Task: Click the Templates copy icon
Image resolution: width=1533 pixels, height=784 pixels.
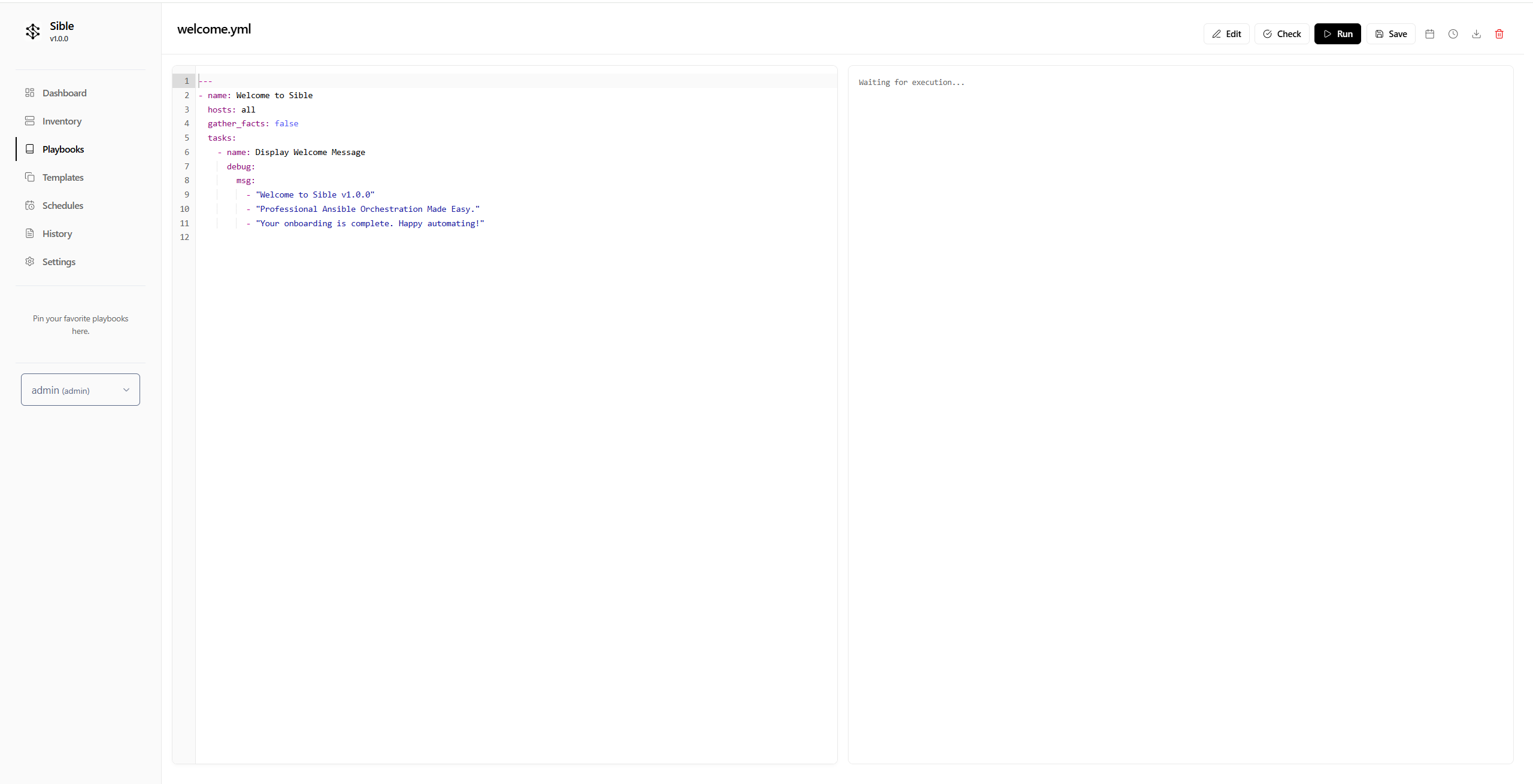Action: click(29, 177)
